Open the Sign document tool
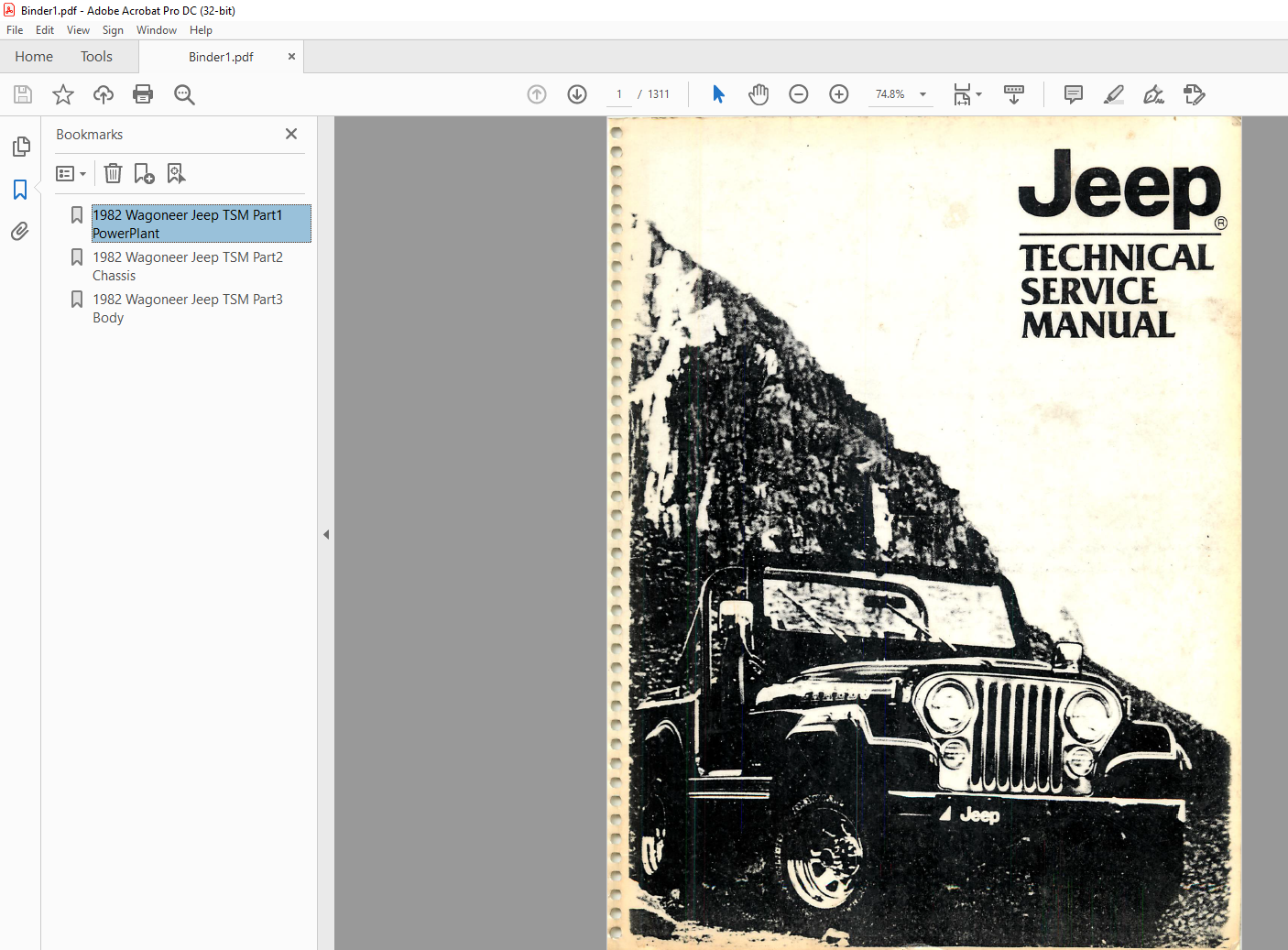1288x950 pixels. click(1153, 94)
